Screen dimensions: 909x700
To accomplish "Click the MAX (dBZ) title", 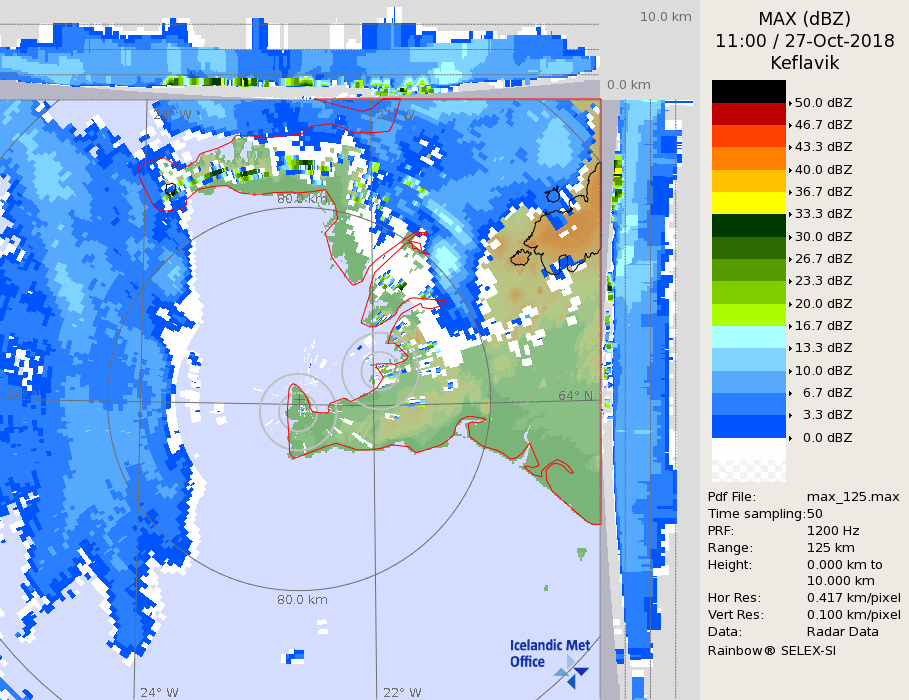I will (804, 19).
